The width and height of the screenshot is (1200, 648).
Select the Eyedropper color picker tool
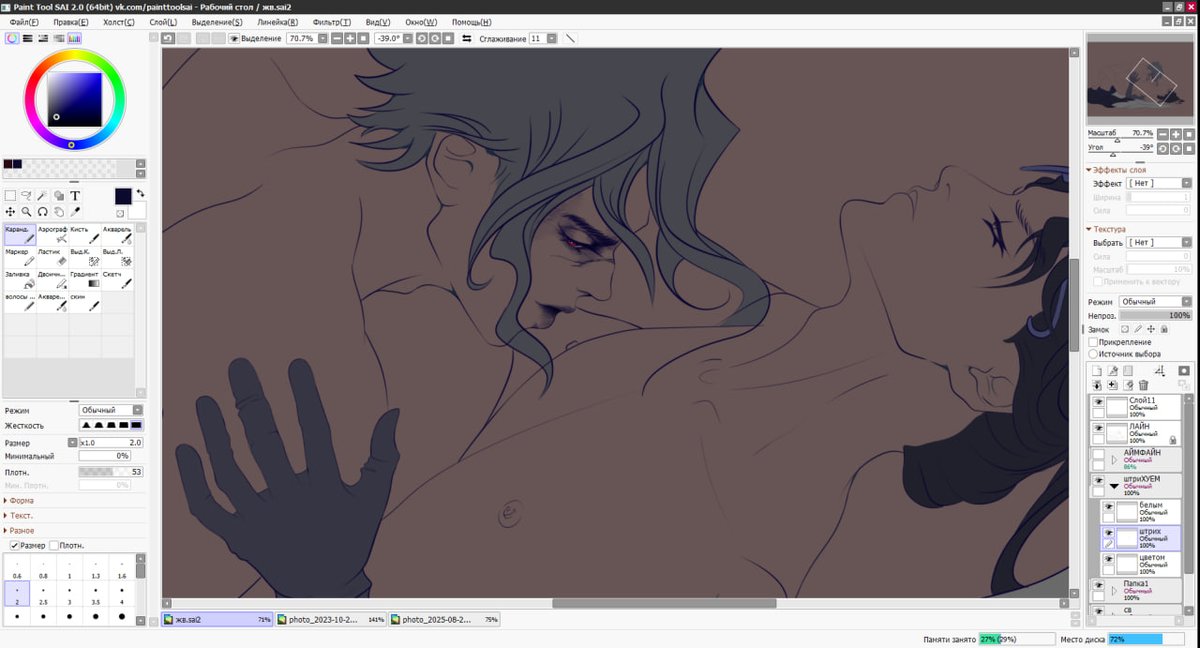tap(74, 212)
